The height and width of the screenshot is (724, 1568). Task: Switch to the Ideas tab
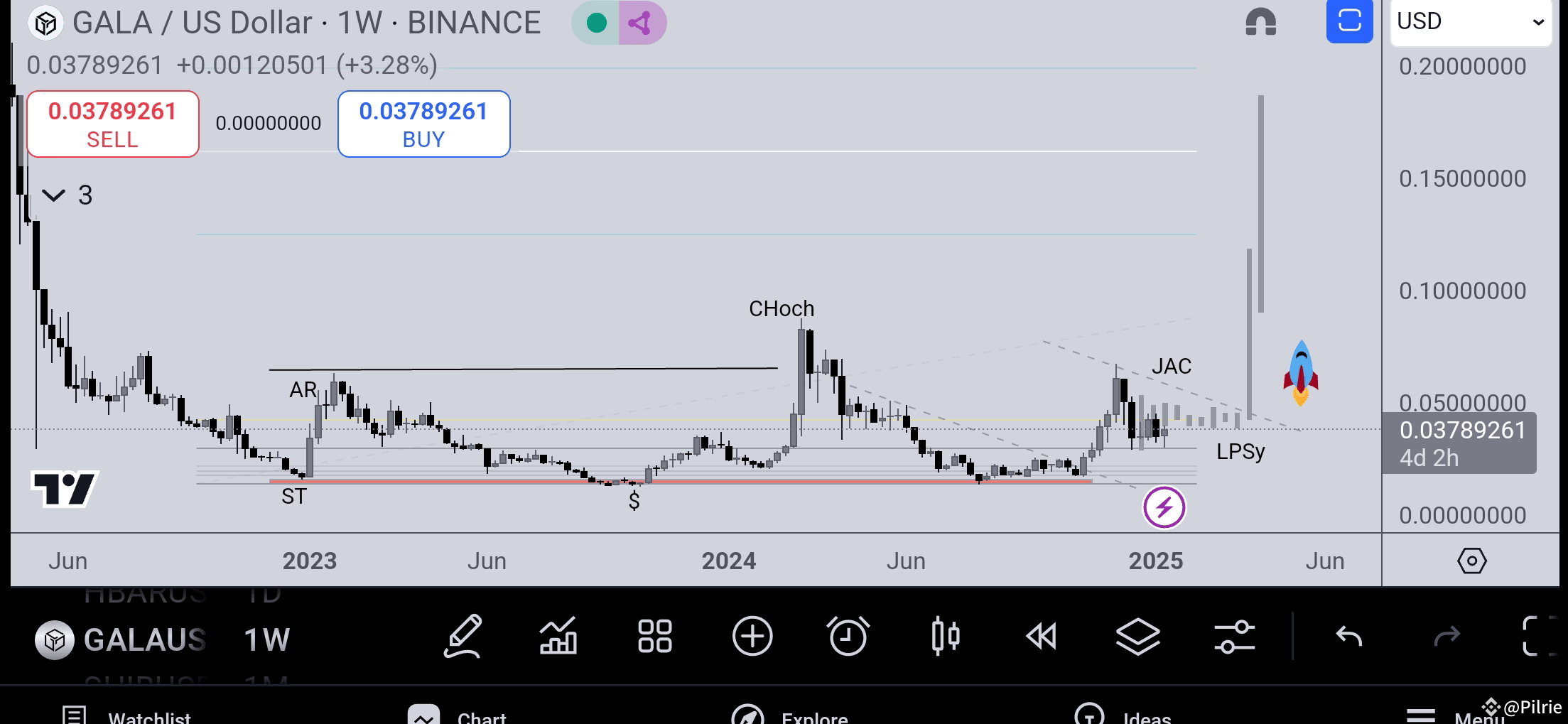pyautogui.click(x=1123, y=714)
